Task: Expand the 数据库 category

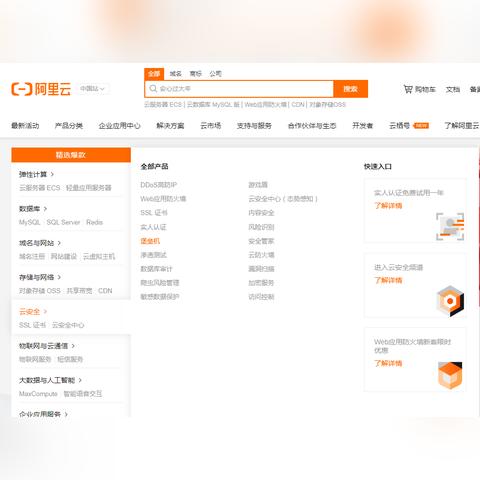Action: (x=33, y=209)
